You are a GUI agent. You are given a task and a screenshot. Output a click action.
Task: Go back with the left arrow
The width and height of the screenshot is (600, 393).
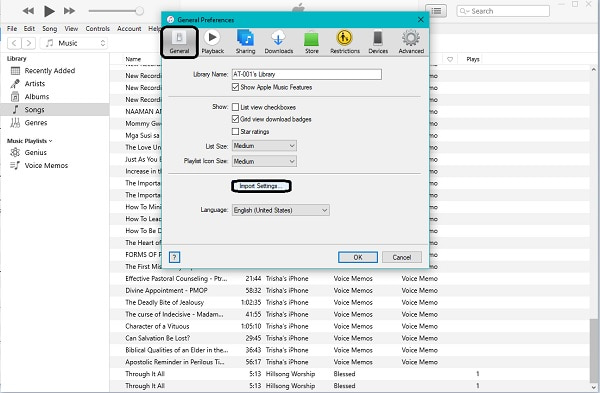pyautogui.click(x=14, y=43)
